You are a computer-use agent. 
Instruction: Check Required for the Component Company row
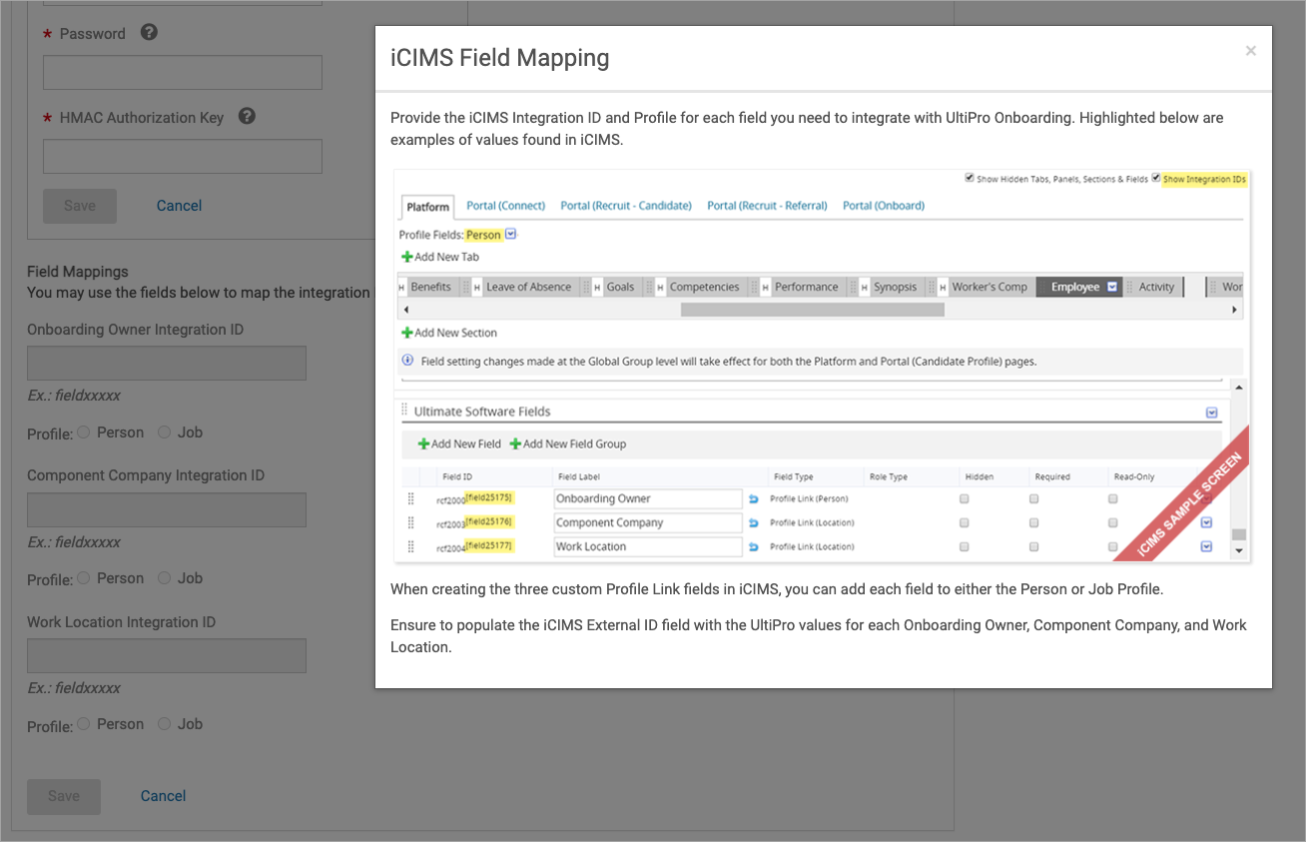[1034, 522]
